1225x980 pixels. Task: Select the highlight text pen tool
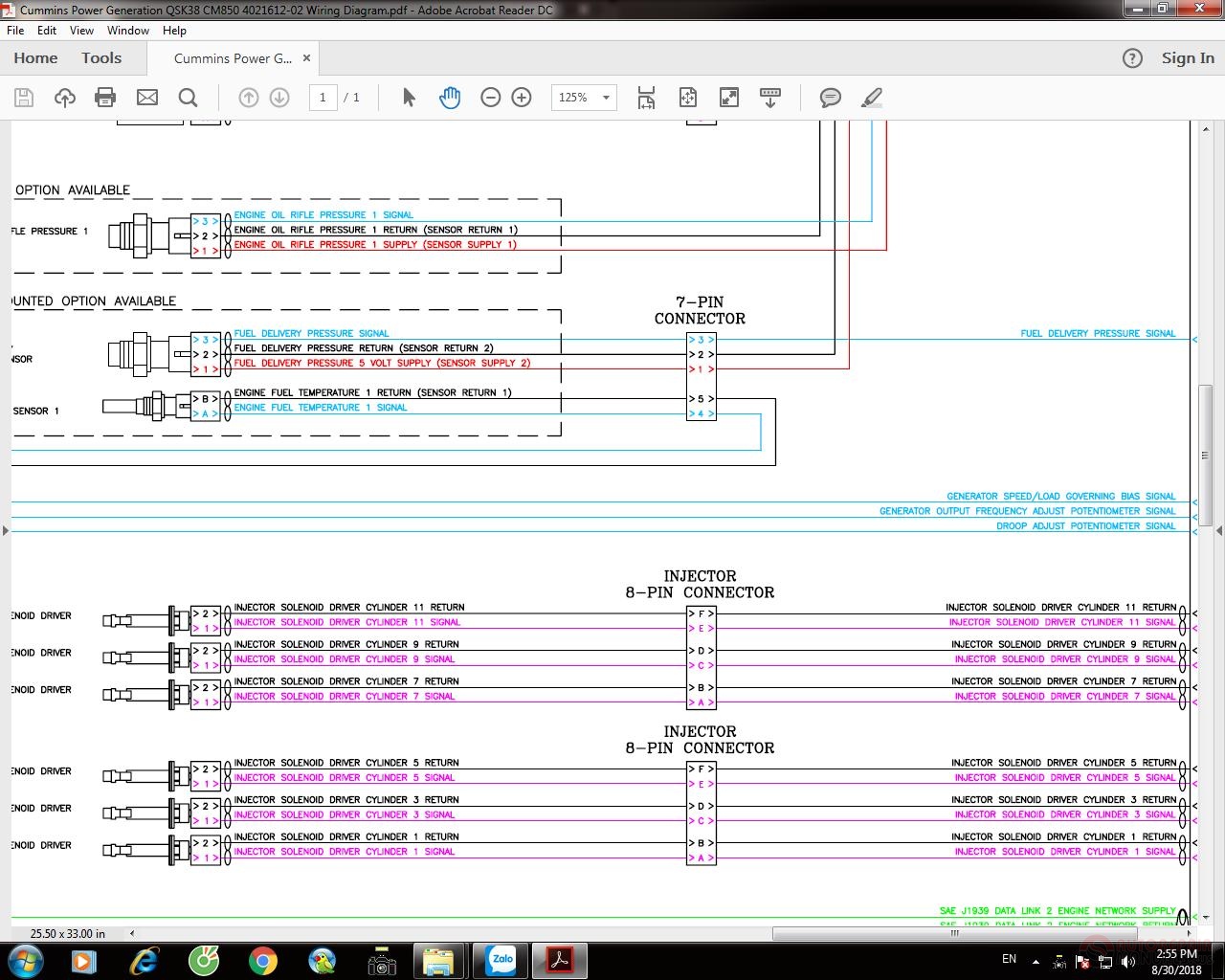[x=871, y=98]
